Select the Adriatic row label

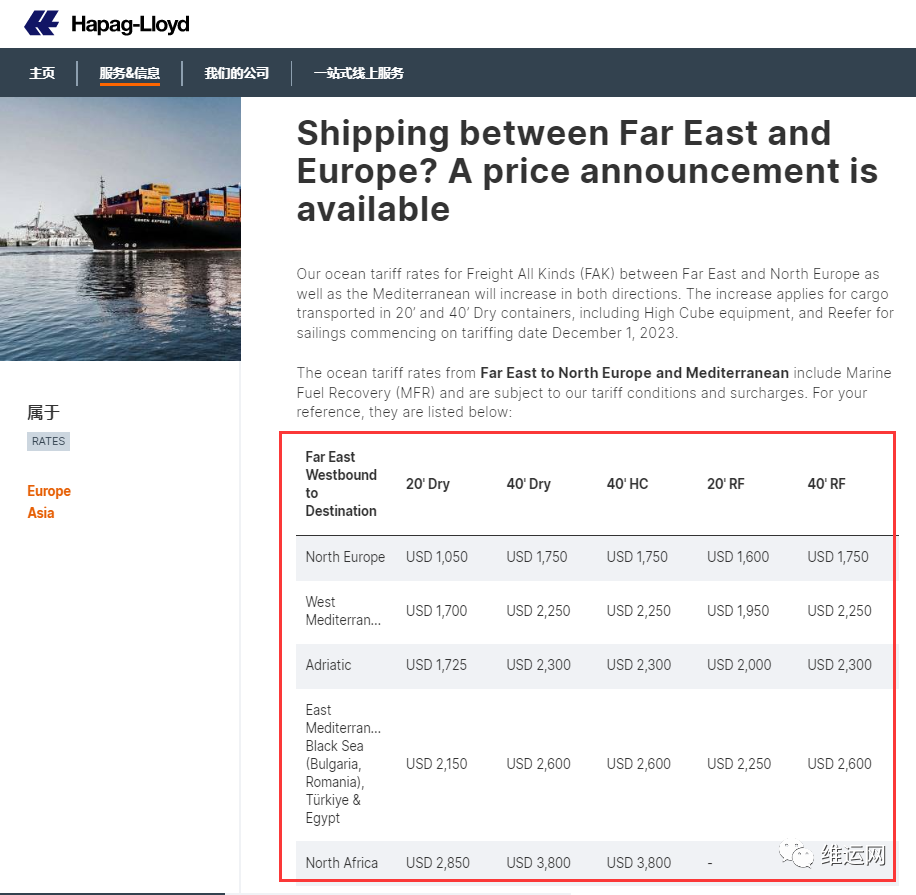328,665
